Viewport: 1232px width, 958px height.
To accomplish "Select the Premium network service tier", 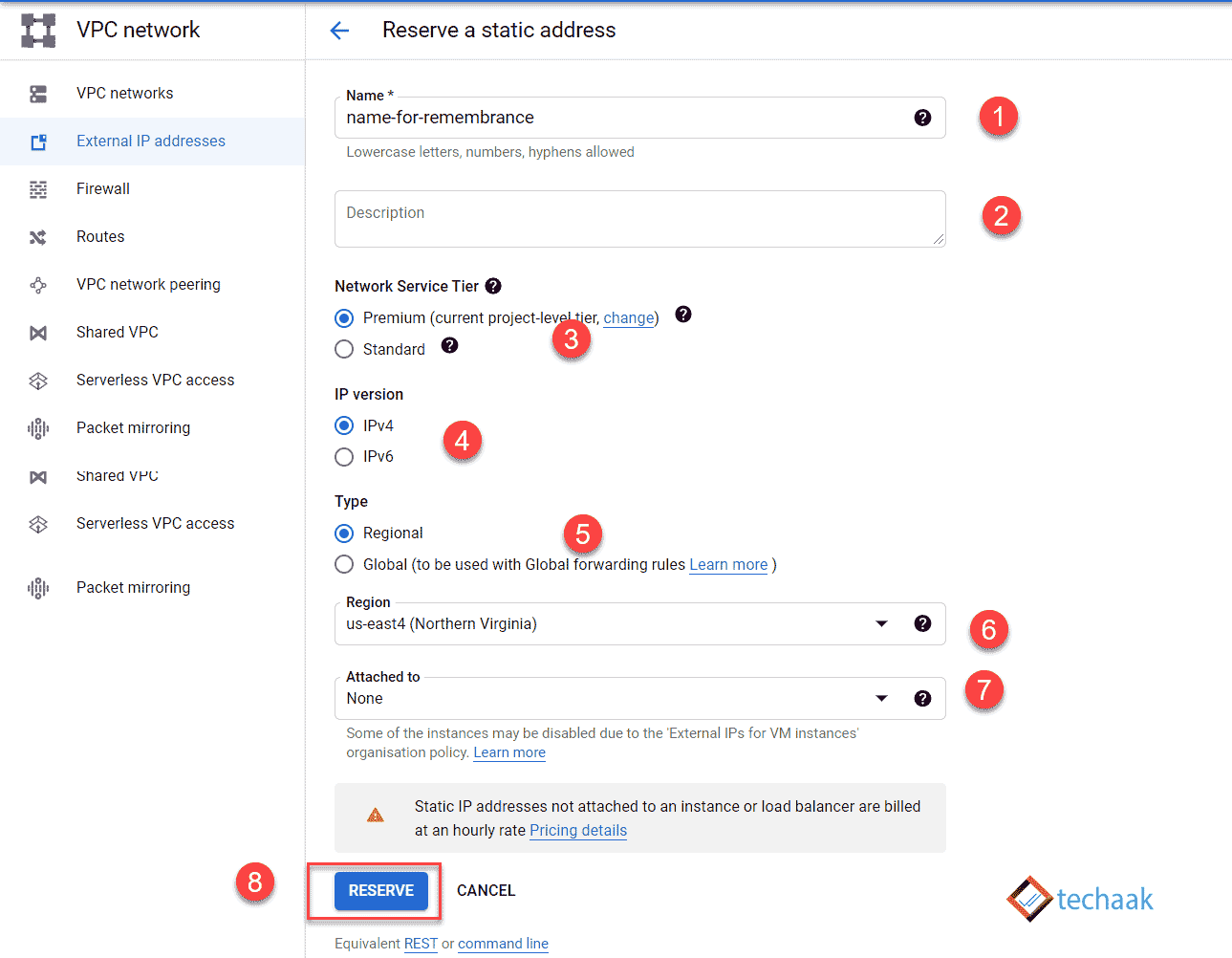I will point(344,318).
